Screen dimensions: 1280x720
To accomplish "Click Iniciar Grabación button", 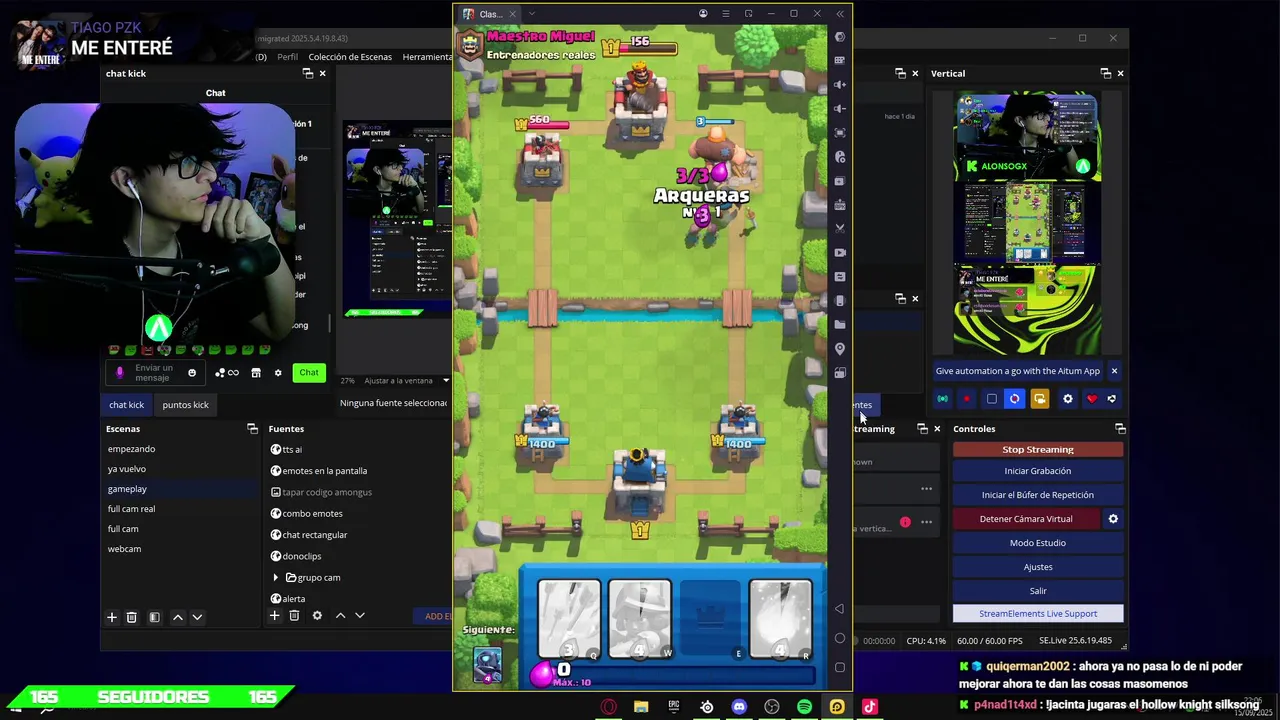I will click(1038, 471).
